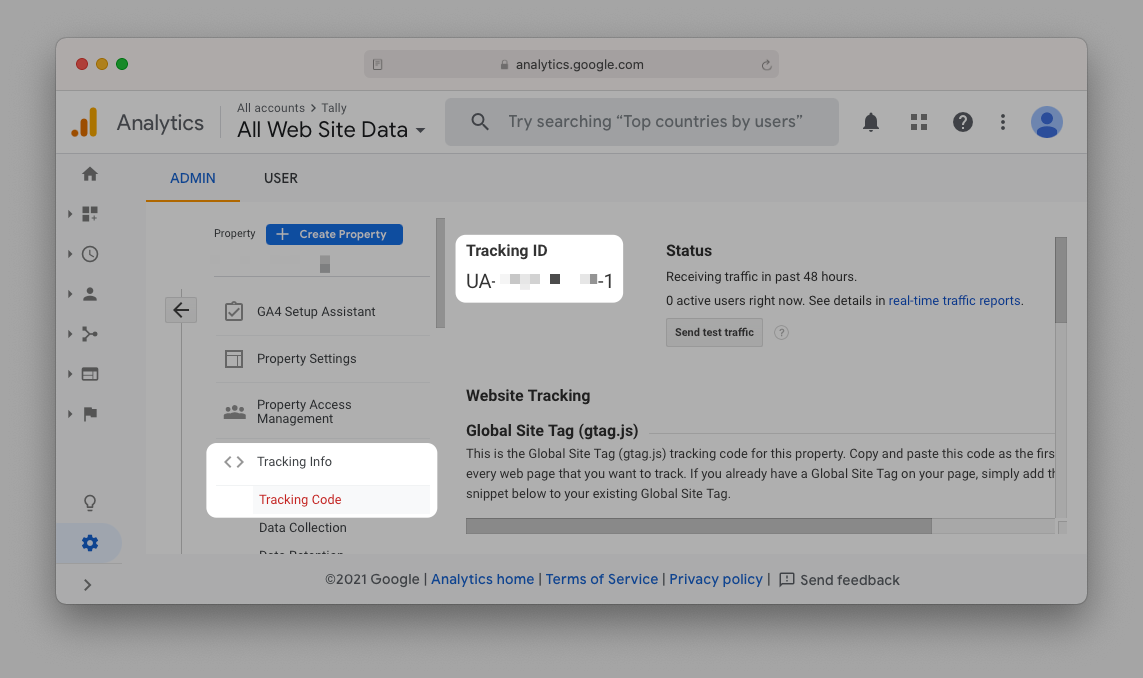Open the real-time traffic reports link
The image size is (1143, 678).
(x=954, y=300)
